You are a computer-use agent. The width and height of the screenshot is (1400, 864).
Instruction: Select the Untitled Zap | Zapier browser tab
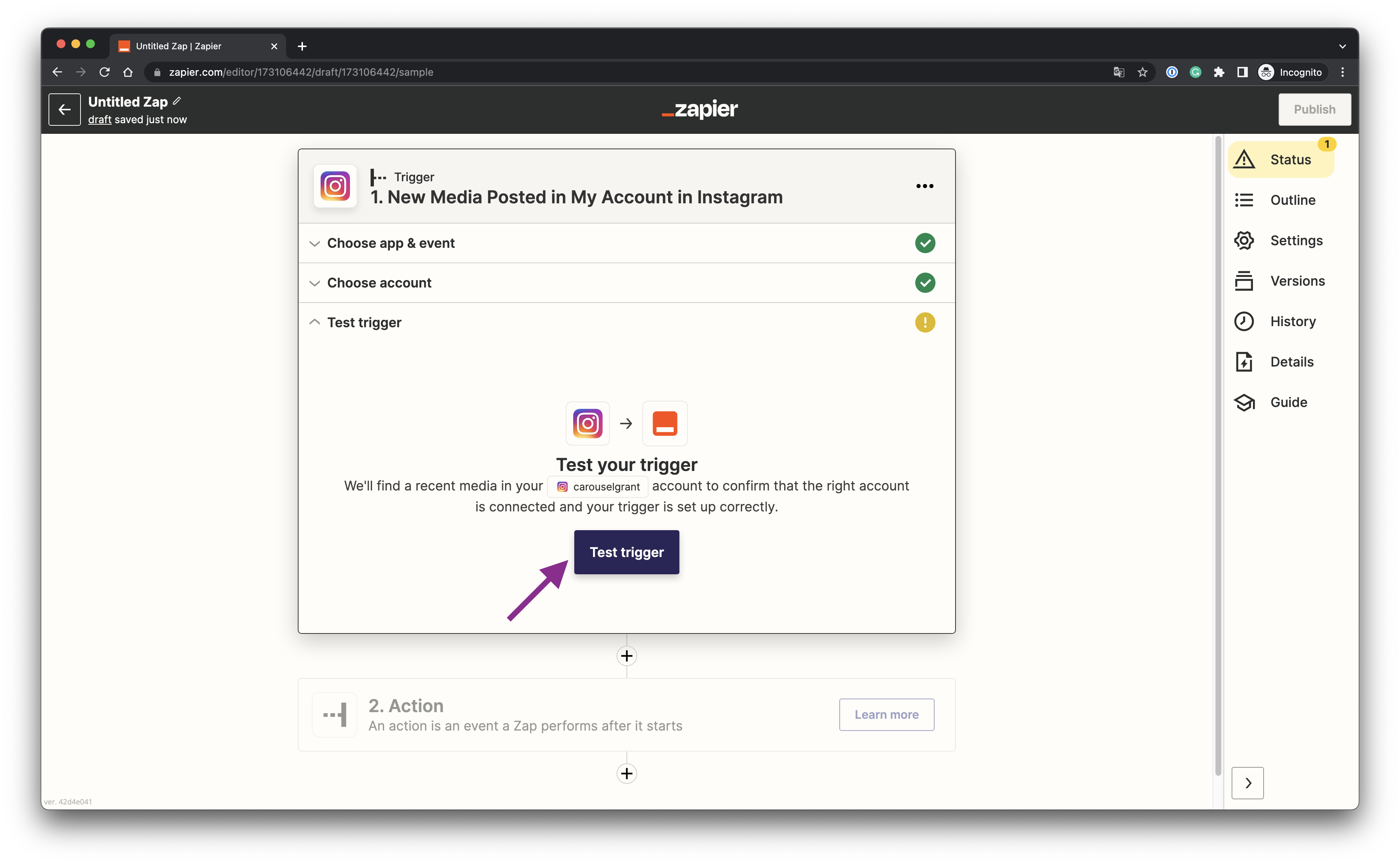coord(197,46)
